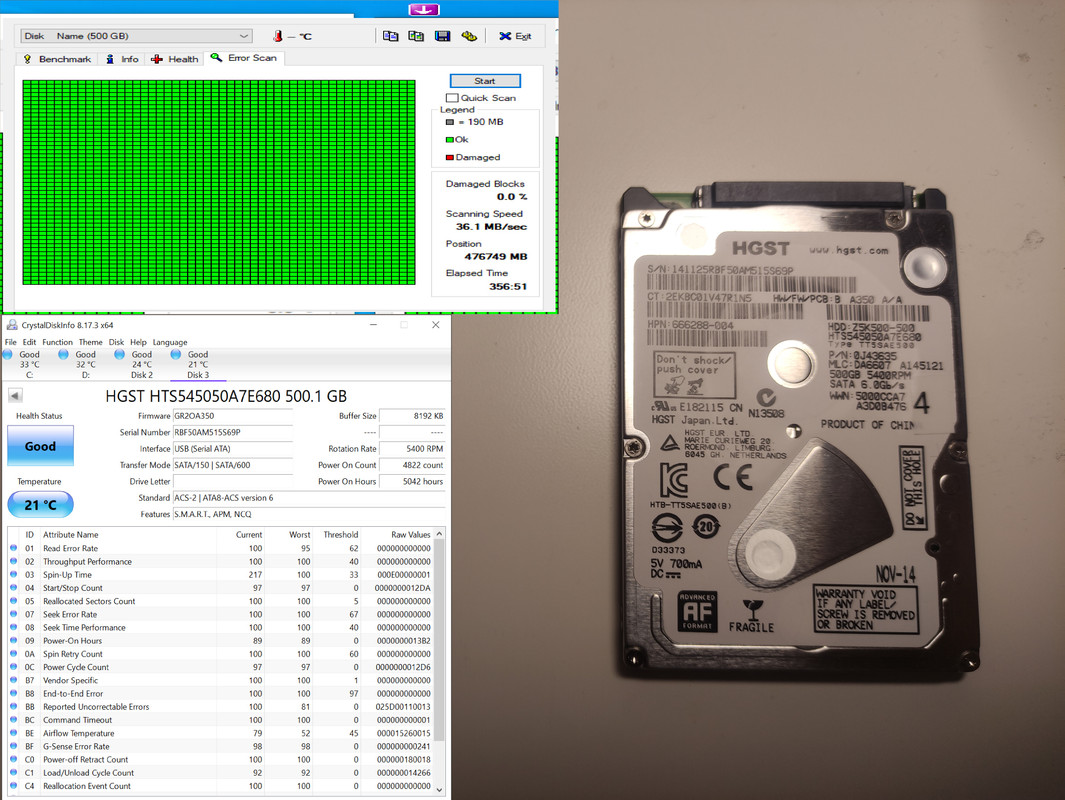Click the CrystalDiskInfo title bar app icon

point(12,325)
